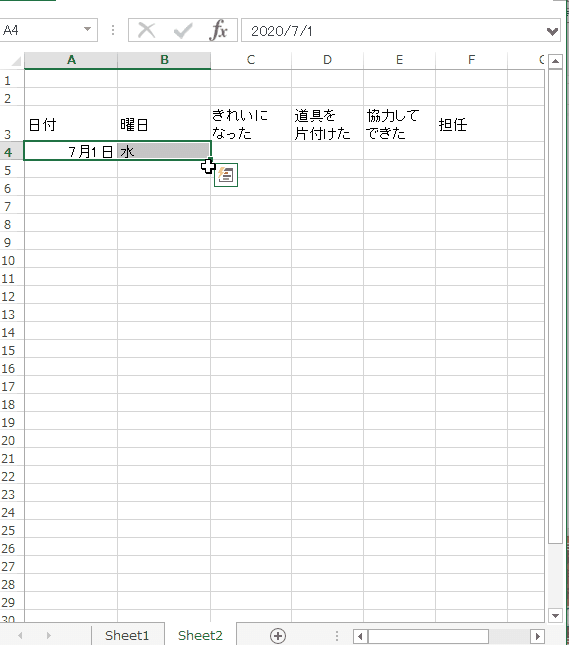Click the cell showing 水
Image resolution: width=569 pixels, height=645 pixels.
(x=164, y=151)
